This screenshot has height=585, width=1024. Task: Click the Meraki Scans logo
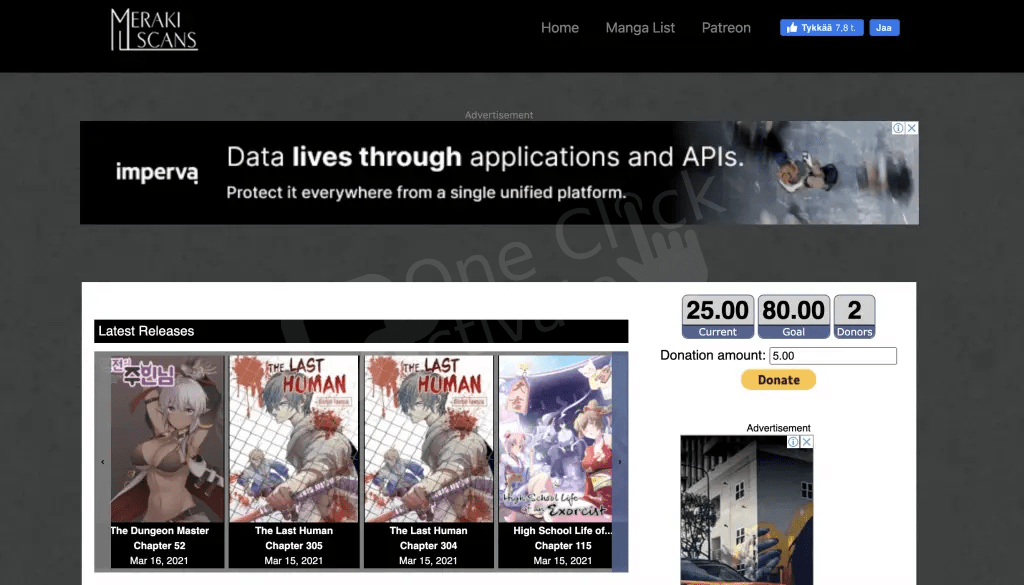(154, 29)
